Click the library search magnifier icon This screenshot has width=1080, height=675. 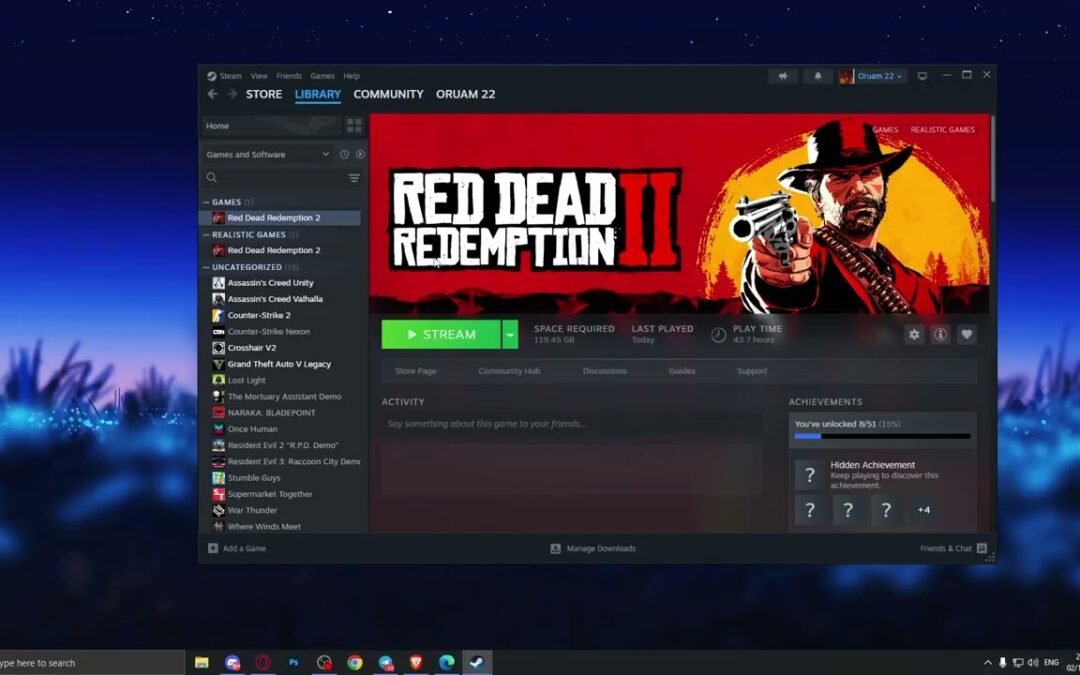[210, 177]
